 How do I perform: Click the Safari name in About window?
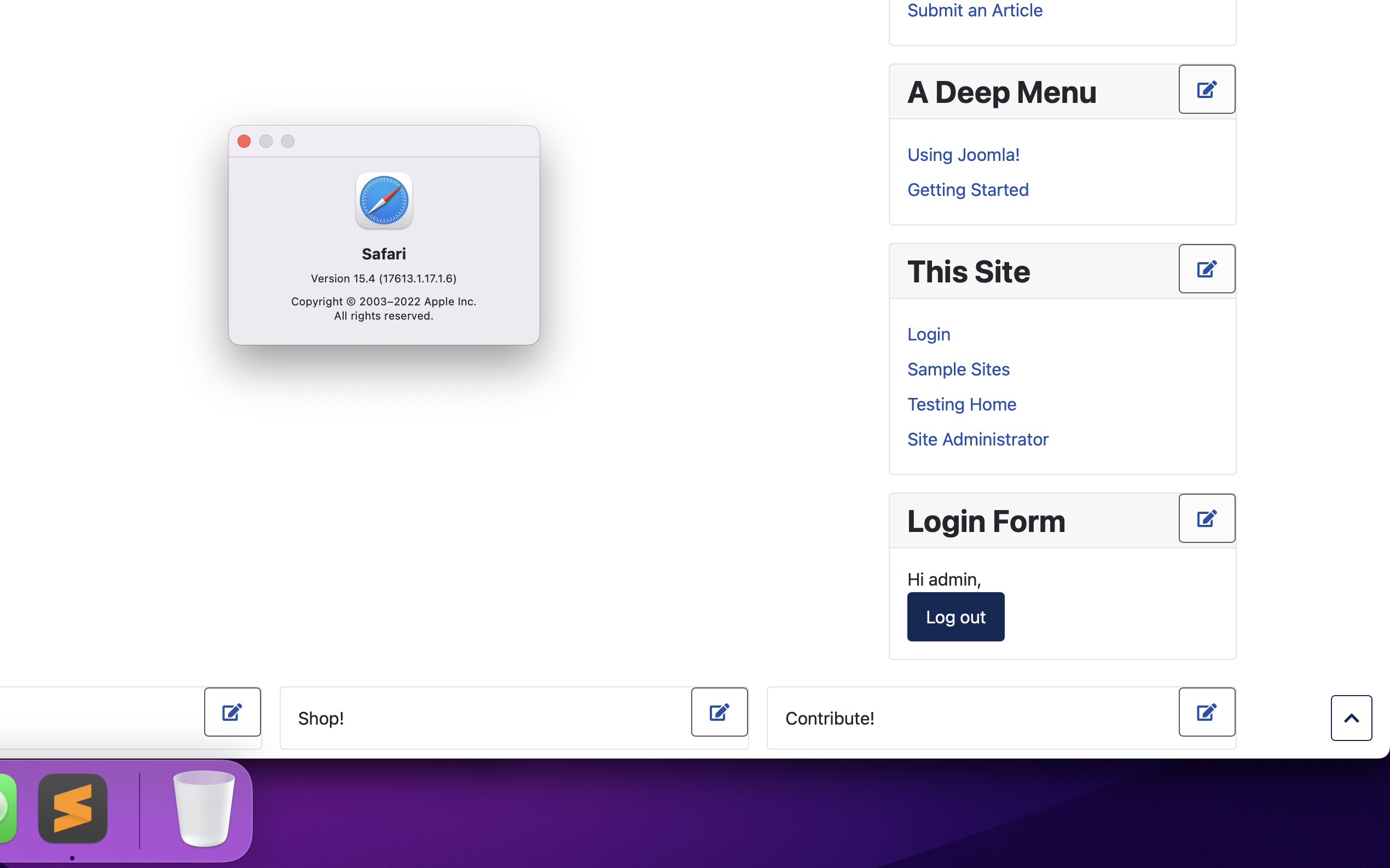(x=384, y=254)
